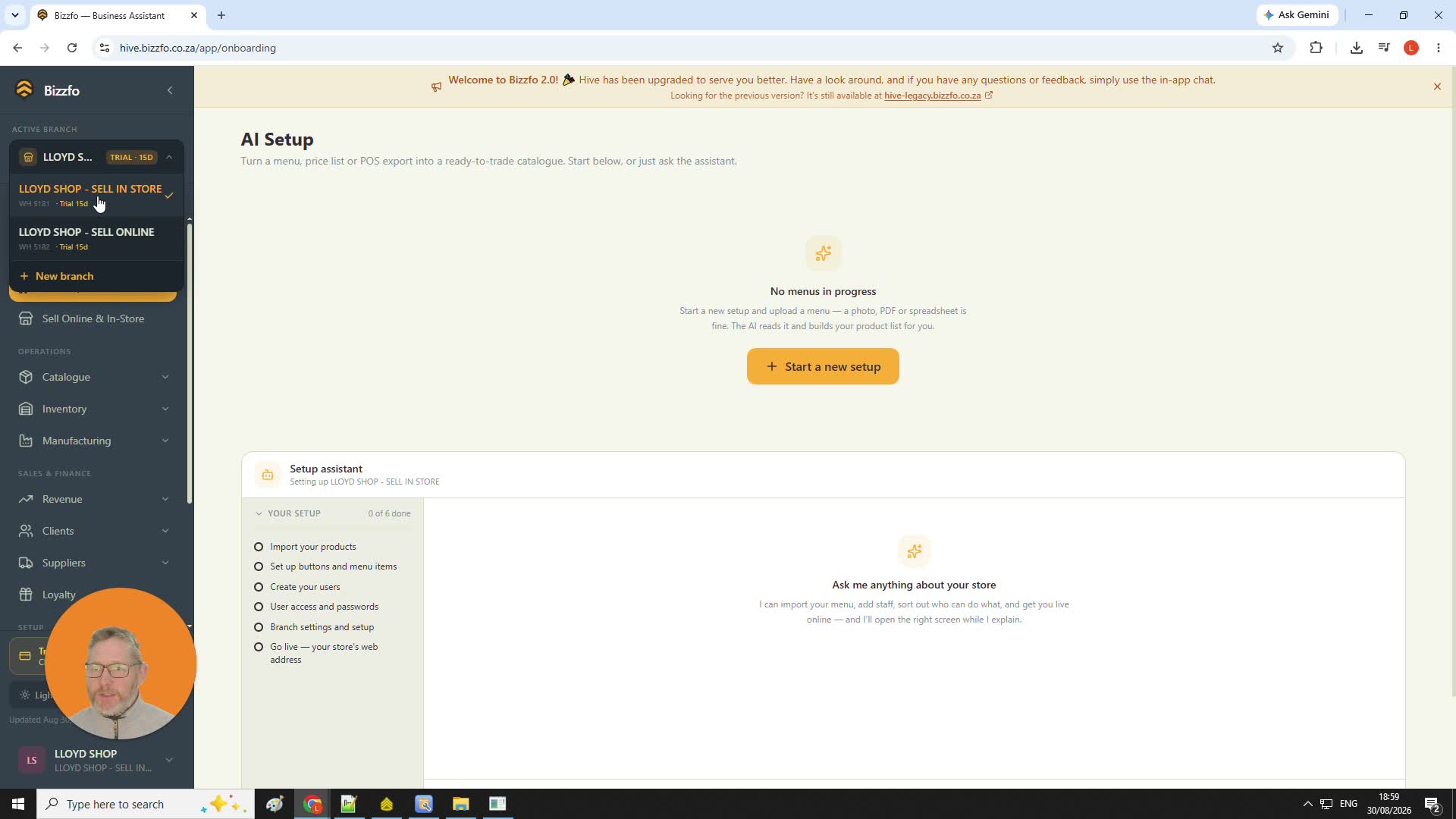Click Ask Gemini button
Viewport: 1456px width, 819px height.
pos(1297,15)
